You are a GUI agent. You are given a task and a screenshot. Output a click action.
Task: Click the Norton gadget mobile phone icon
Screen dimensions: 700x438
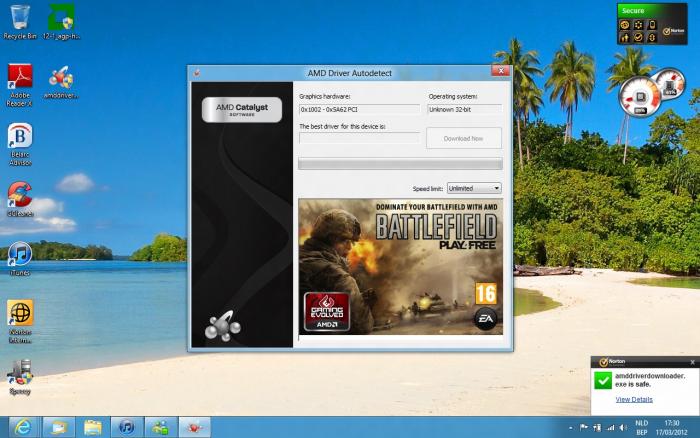(x=652, y=25)
